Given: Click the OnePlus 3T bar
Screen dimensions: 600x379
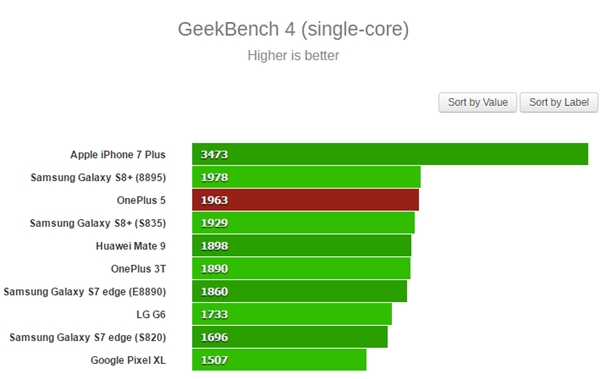Looking at the screenshot, I should coord(301,268).
